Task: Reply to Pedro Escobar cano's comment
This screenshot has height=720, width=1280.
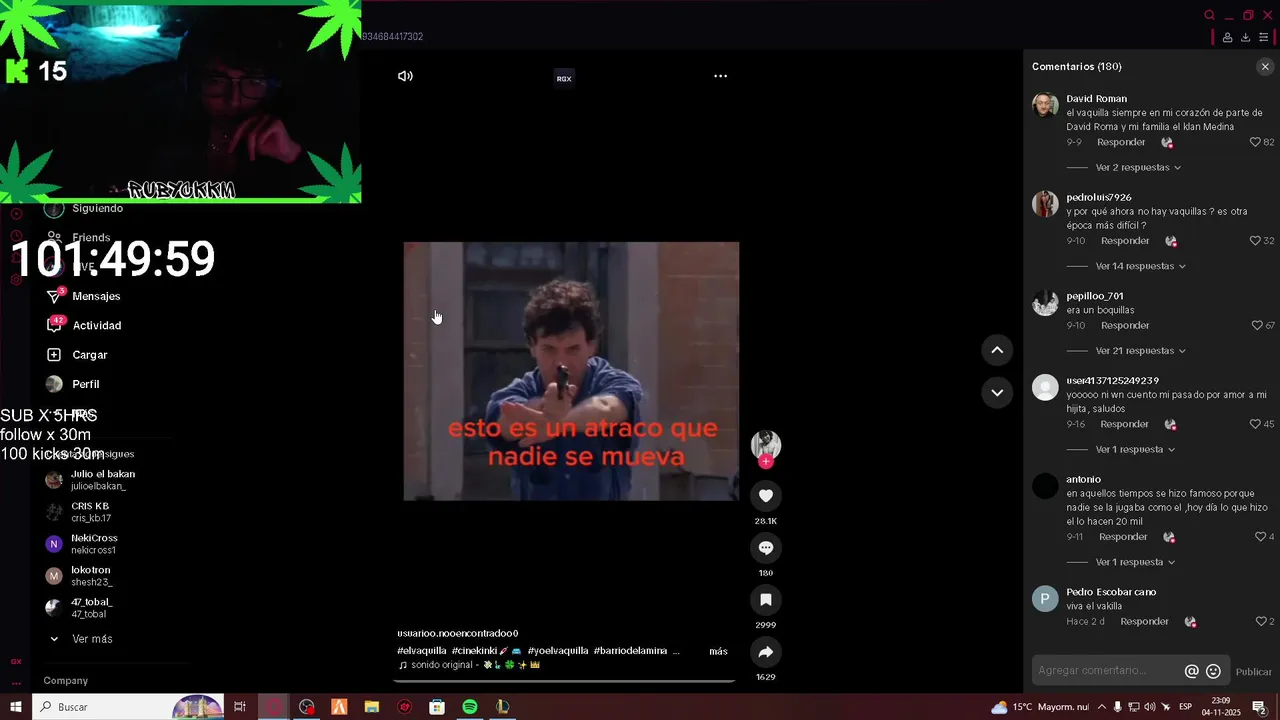Action: 1144,621
